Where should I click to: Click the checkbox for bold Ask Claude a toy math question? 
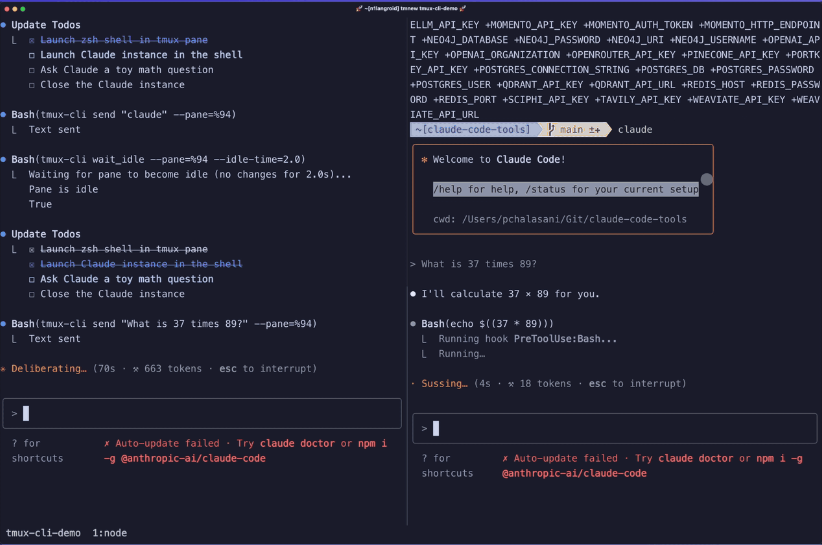(x=31, y=279)
